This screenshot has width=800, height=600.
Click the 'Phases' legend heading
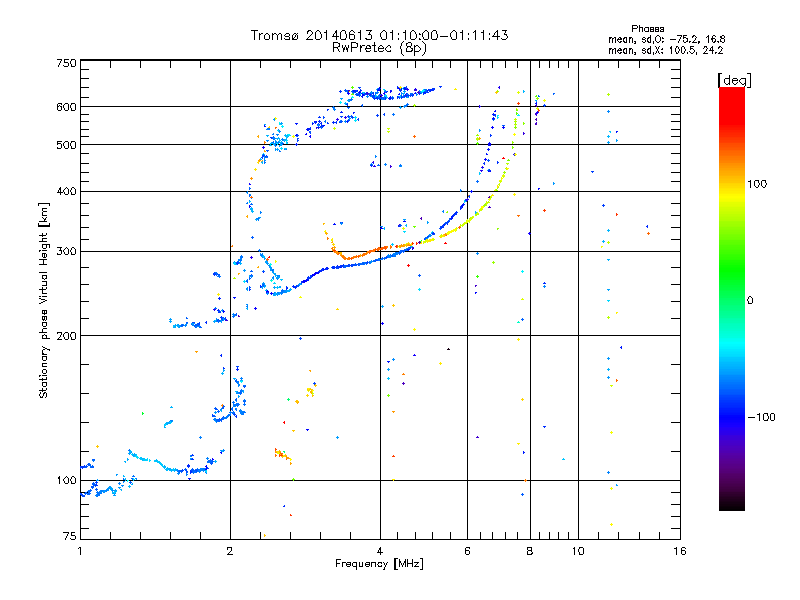647,29
